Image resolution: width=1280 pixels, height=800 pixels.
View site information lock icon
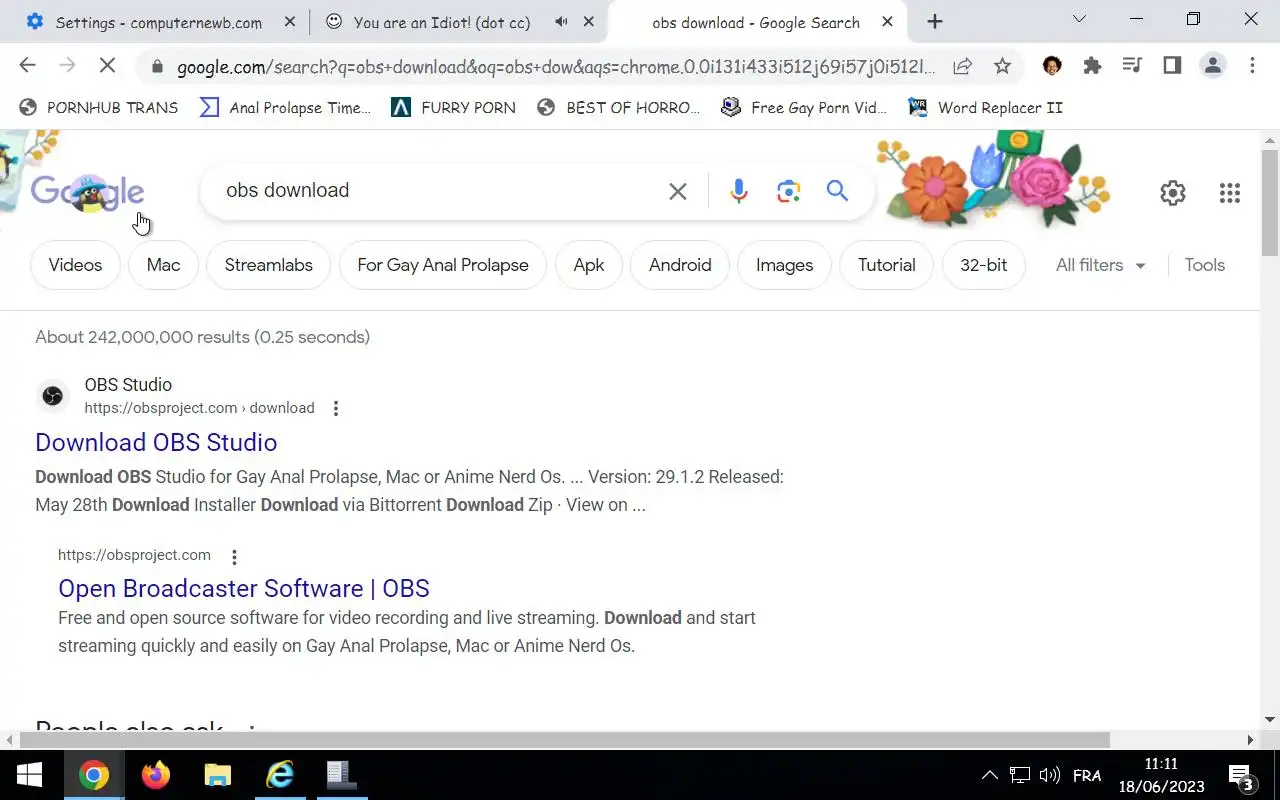[x=156, y=67]
